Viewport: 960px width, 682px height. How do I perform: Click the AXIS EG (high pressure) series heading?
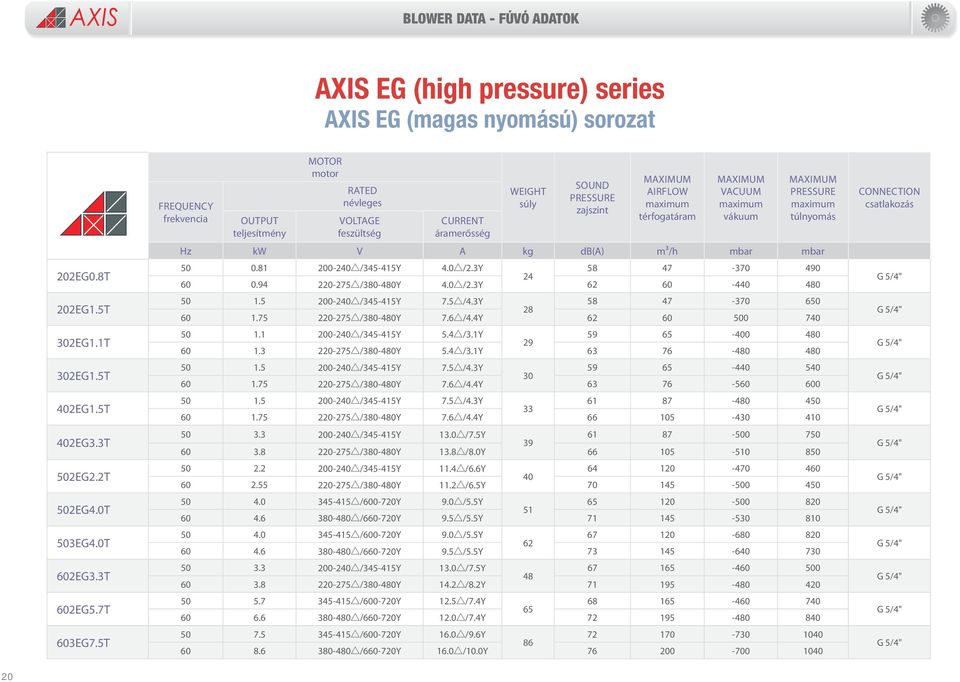tap(489, 89)
